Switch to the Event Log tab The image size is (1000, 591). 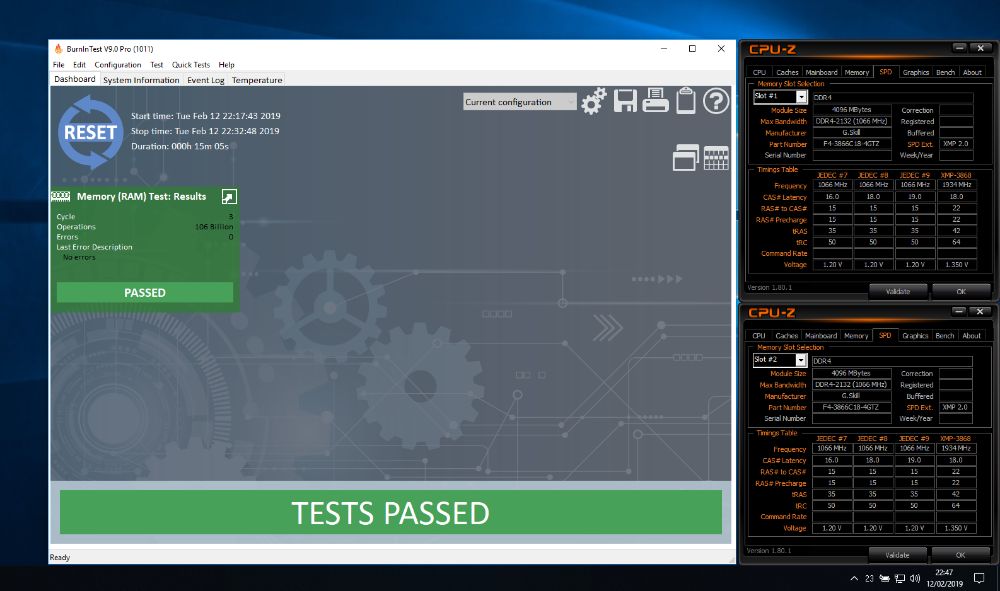point(205,80)
